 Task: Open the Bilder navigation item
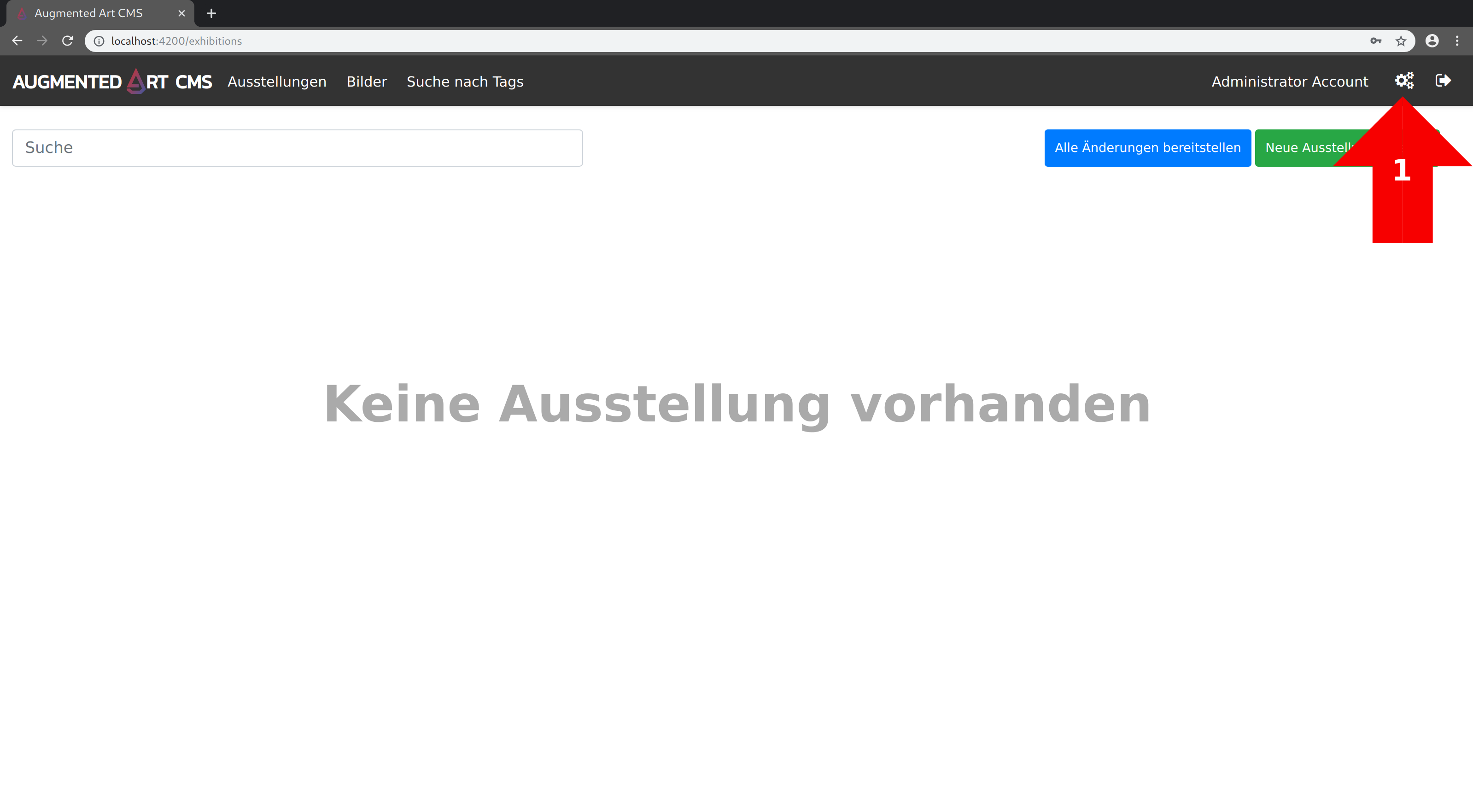click(x=367, y=81)
